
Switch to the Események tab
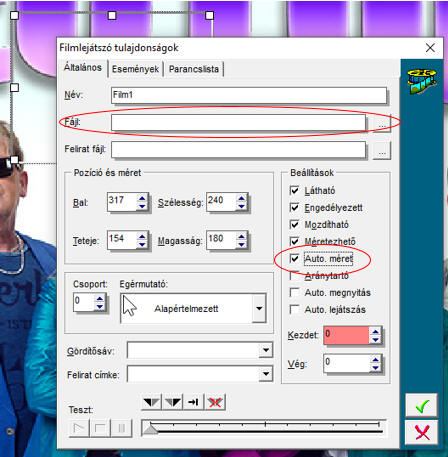pos(135,69)
